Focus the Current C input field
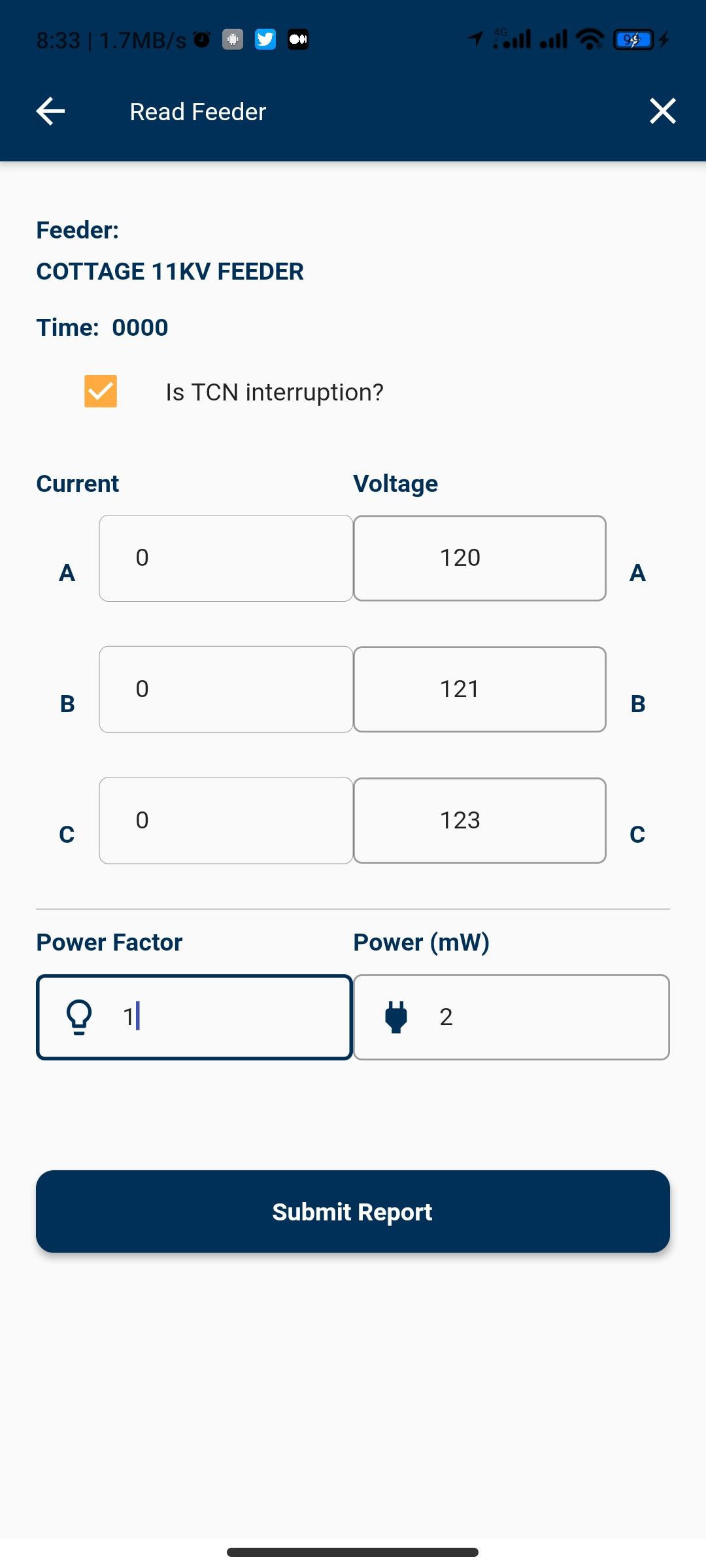The height and width of the screenshot is (1568, 706). (226, 821)
